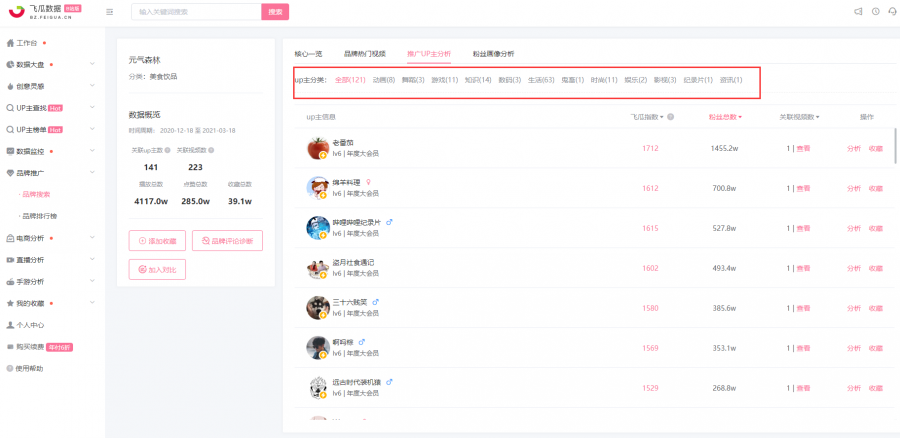Expand the 直播分析 sidebar menu

(x=92, y=259)
